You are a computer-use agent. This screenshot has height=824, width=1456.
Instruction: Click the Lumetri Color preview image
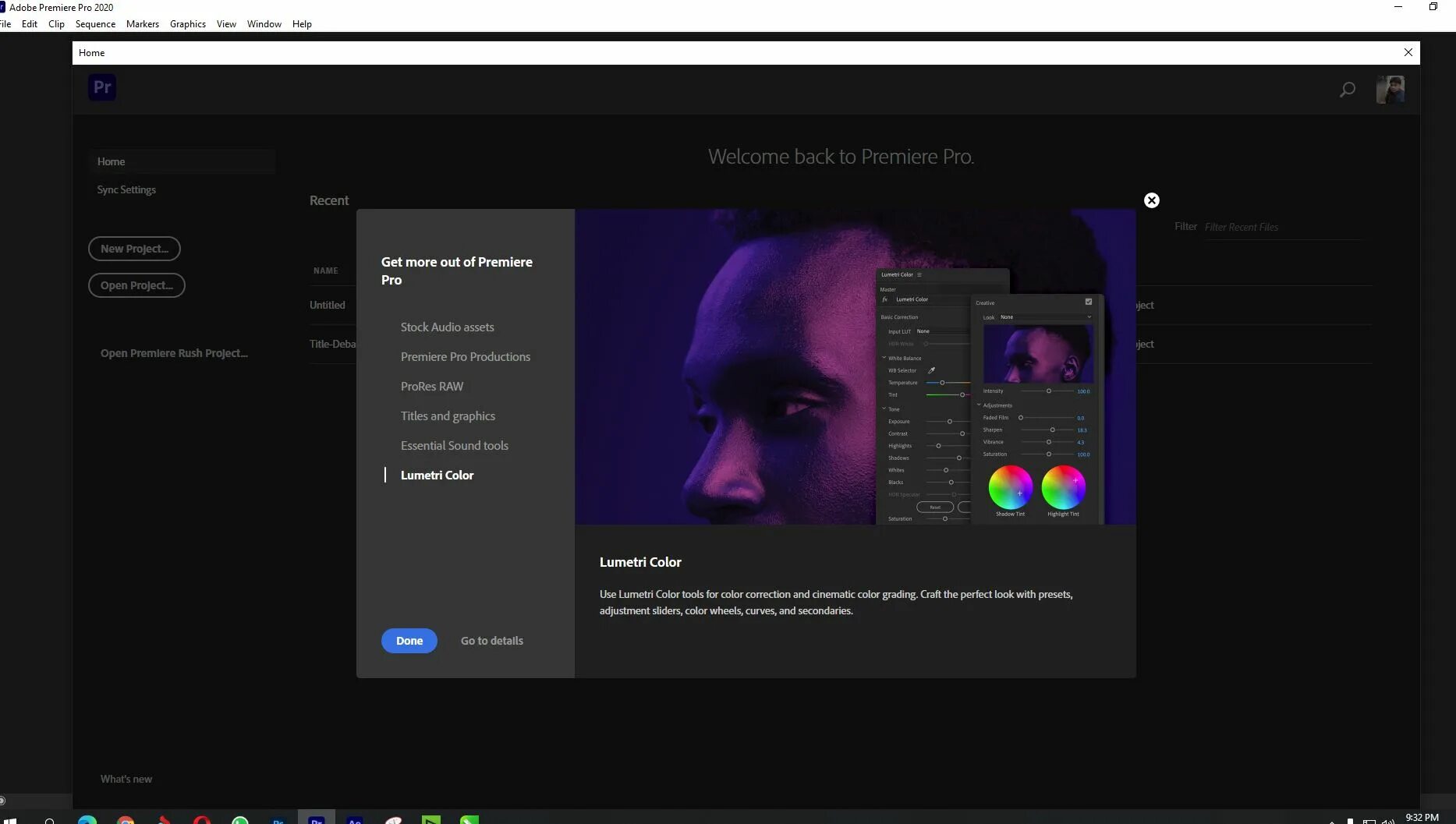tap(856, 366)
